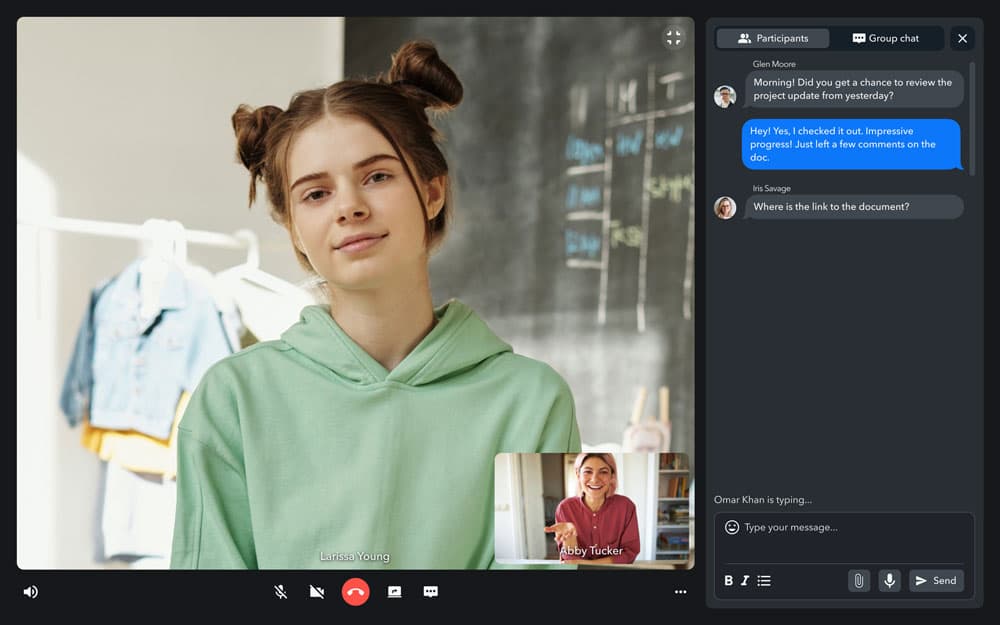Send your typed message
Screen dimensions: 1000x625
pos(936,580)
